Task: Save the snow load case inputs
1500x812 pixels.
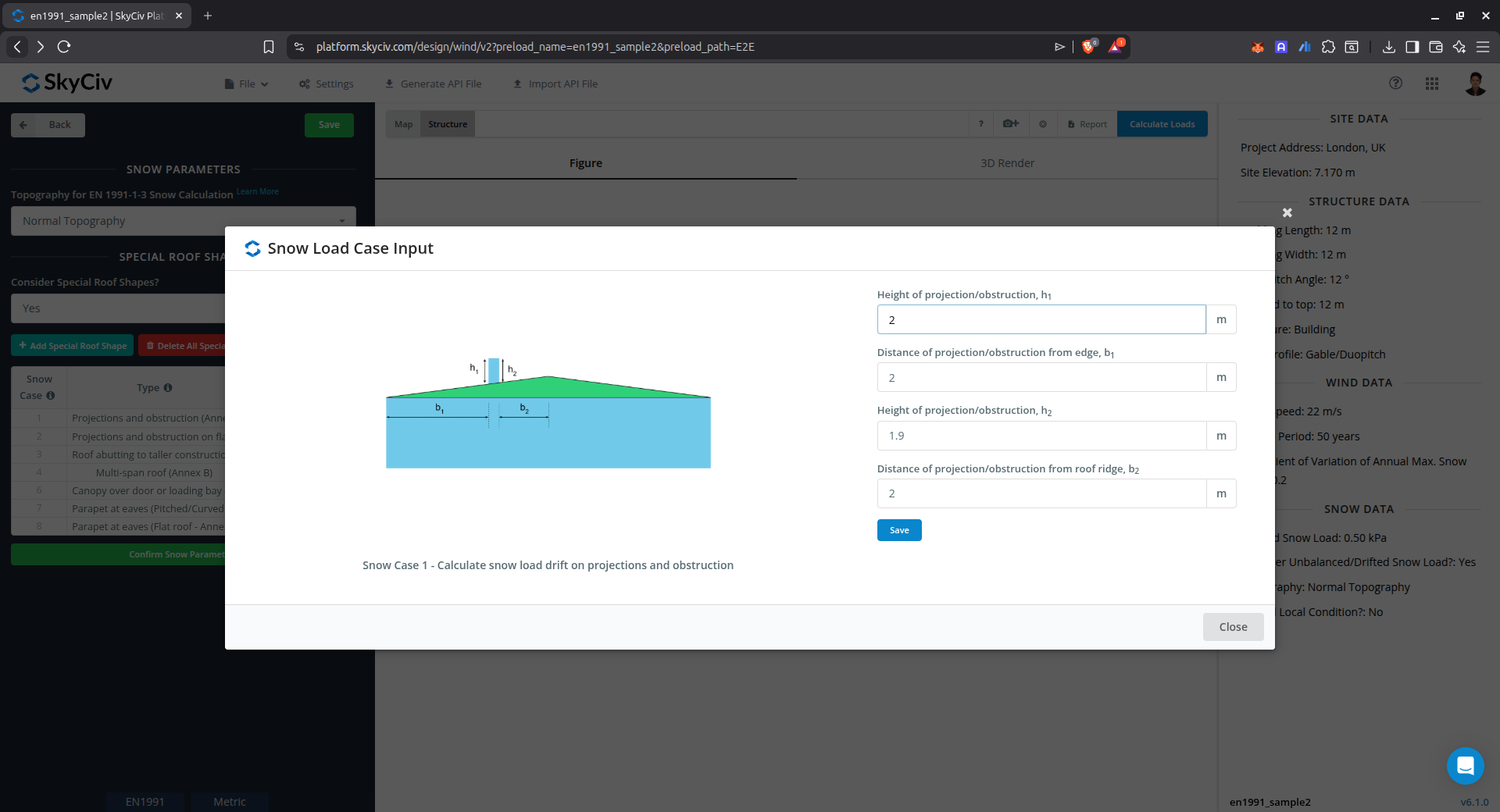Action: [x=898, y=530]
